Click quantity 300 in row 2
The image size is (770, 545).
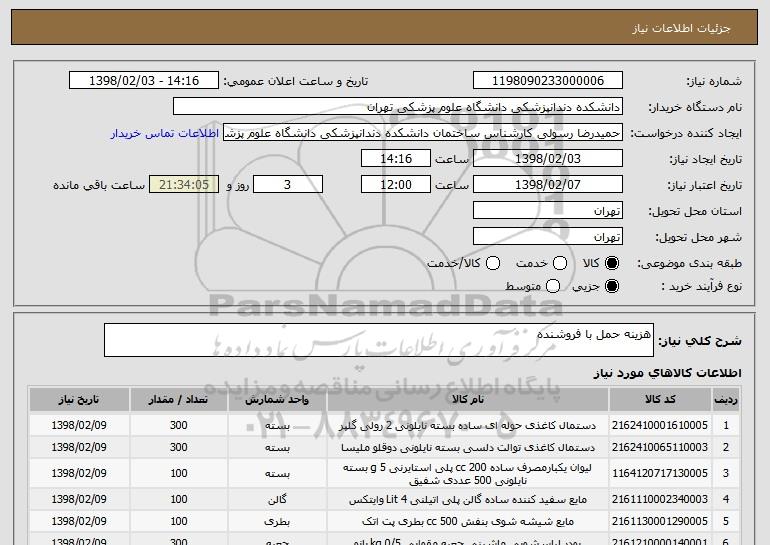pos(179,447)
